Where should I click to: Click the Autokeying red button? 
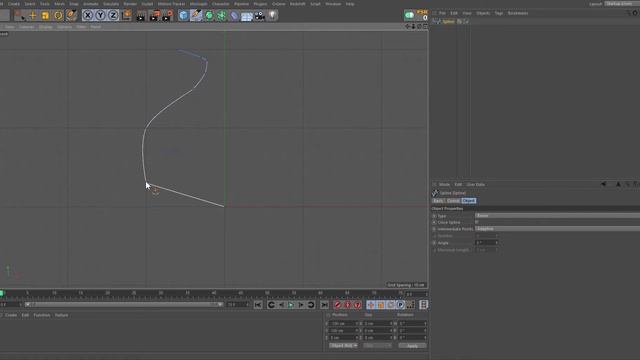347,305
